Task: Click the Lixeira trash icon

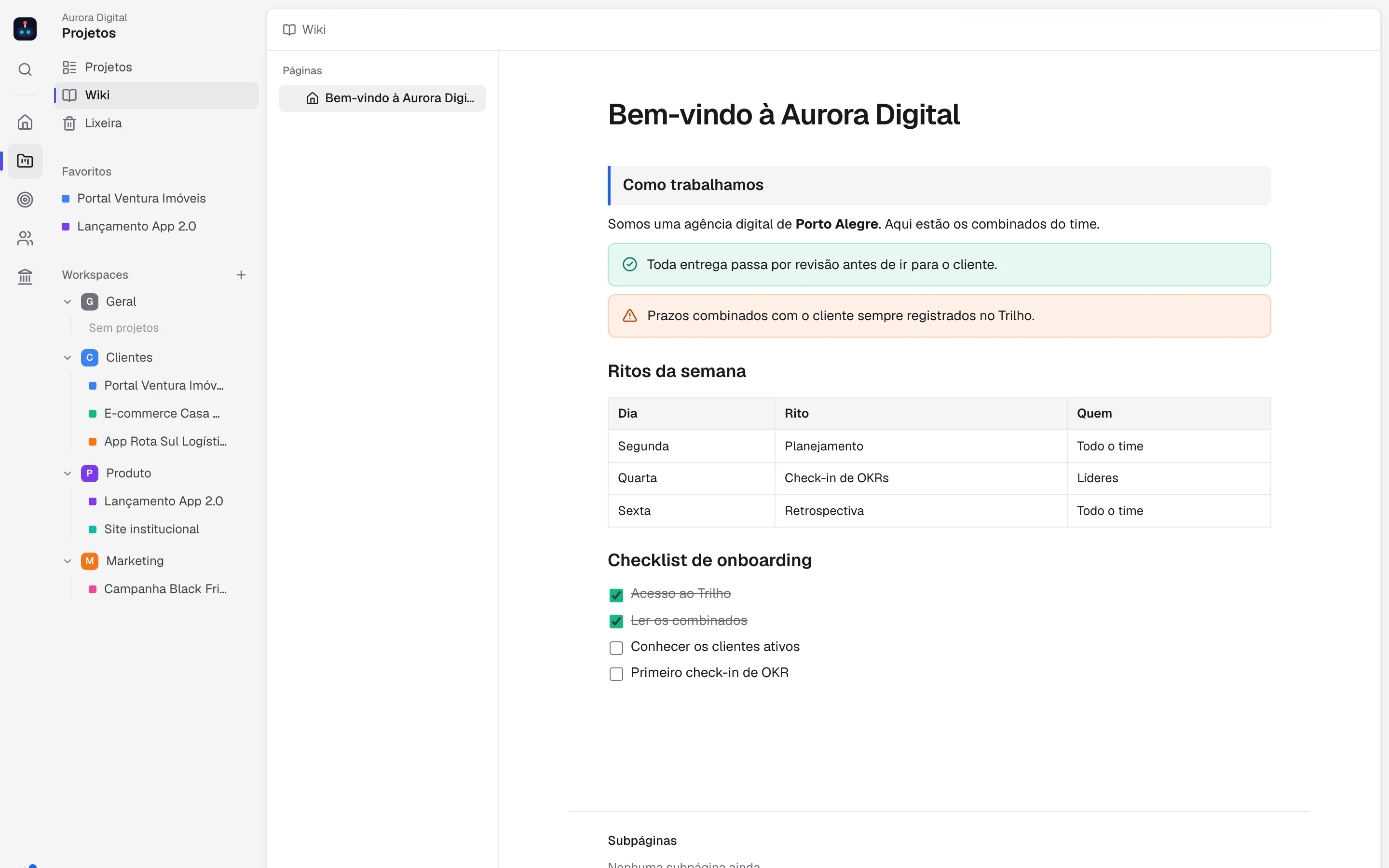Action: (x=69, y=123)
